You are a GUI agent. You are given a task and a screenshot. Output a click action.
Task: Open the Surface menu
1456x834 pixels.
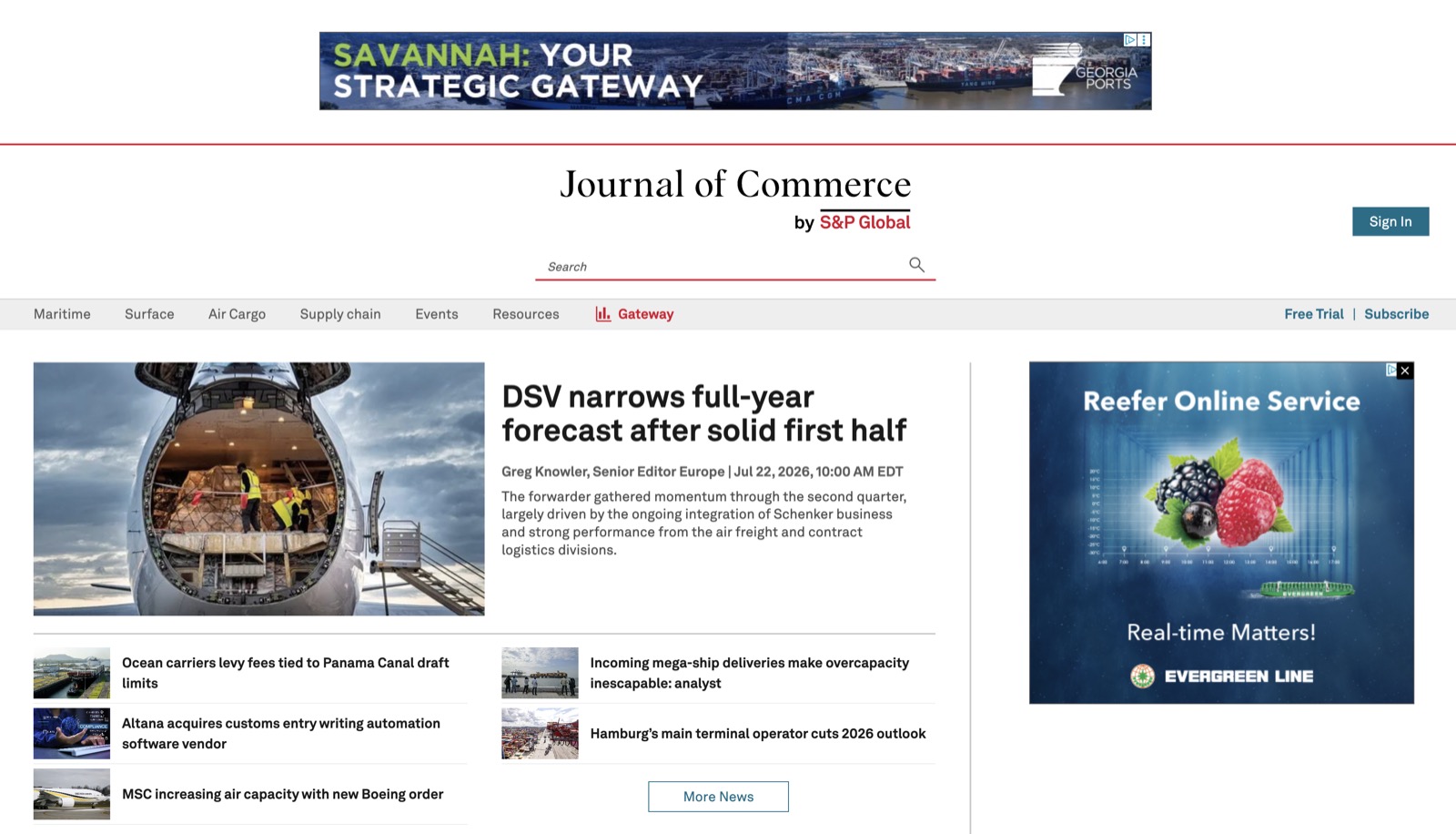click(x=149, y=314)
